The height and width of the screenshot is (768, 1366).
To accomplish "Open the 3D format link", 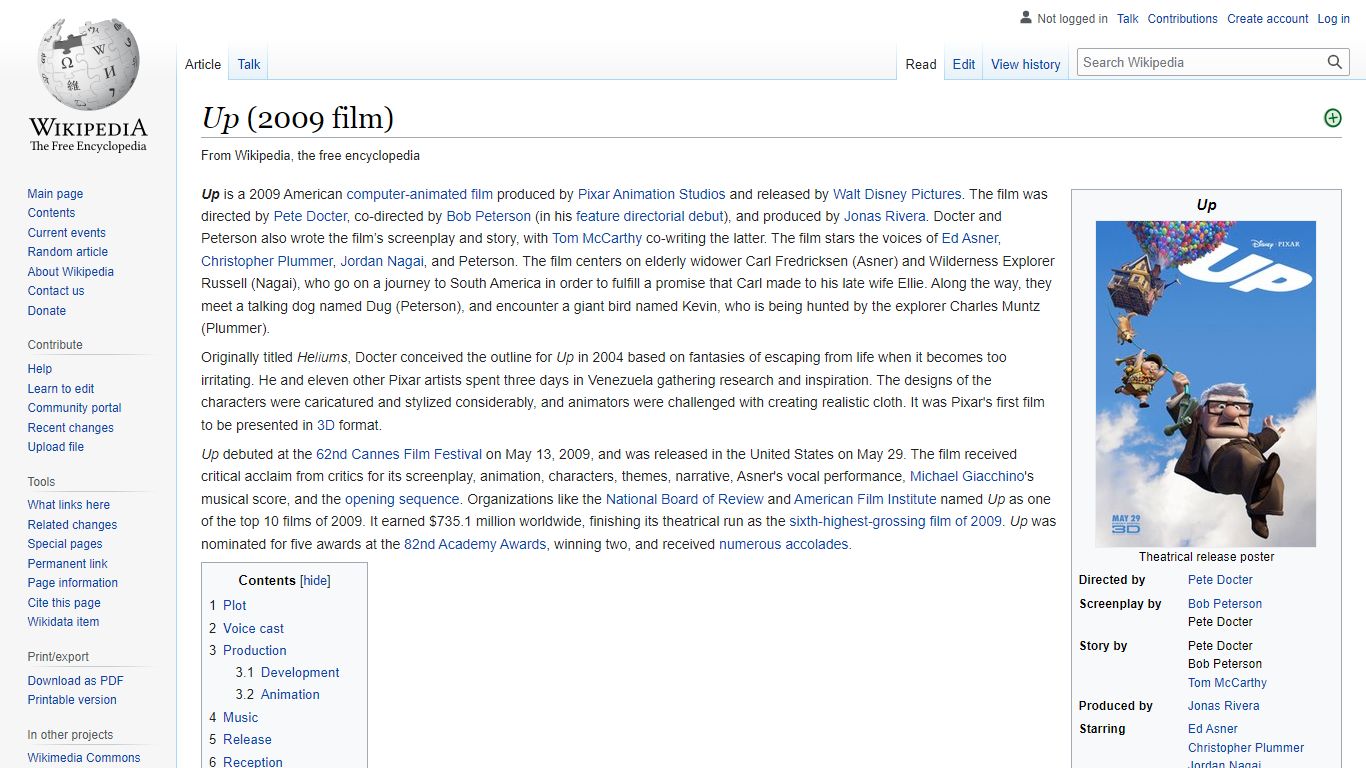I will click(326, 425).
